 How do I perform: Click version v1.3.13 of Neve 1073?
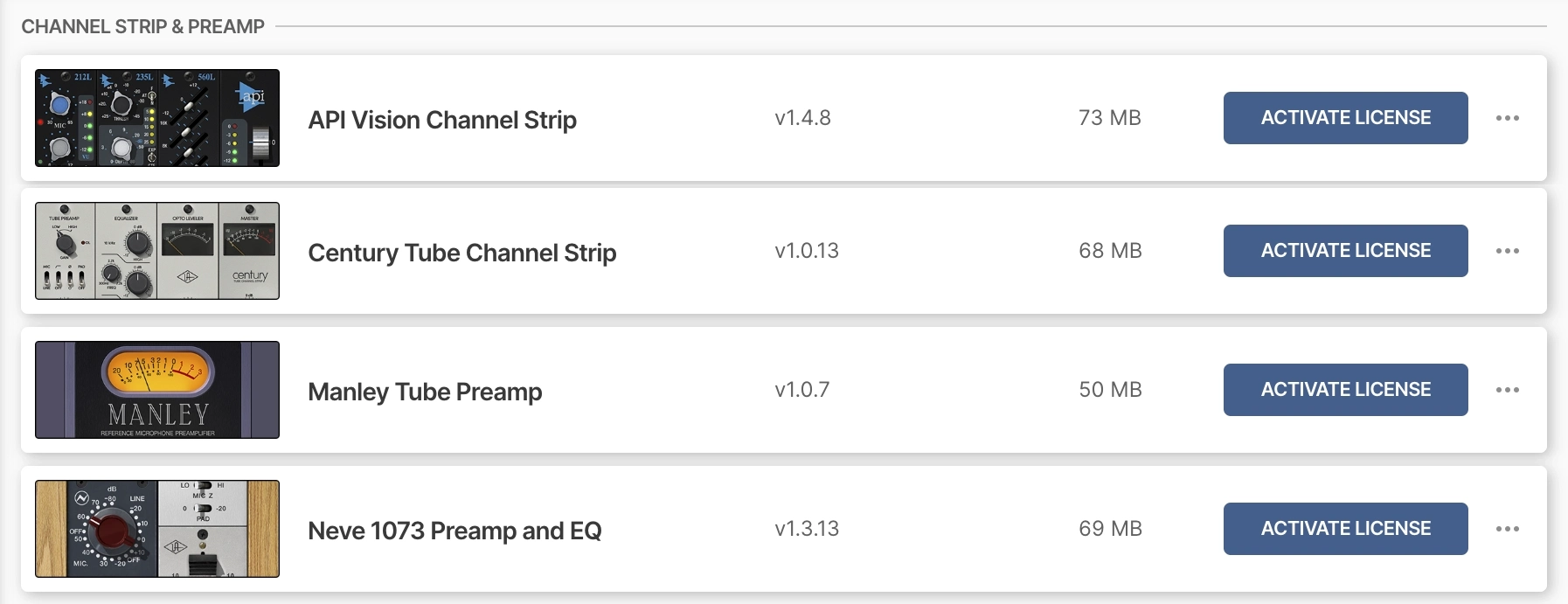tap(806, 529)
